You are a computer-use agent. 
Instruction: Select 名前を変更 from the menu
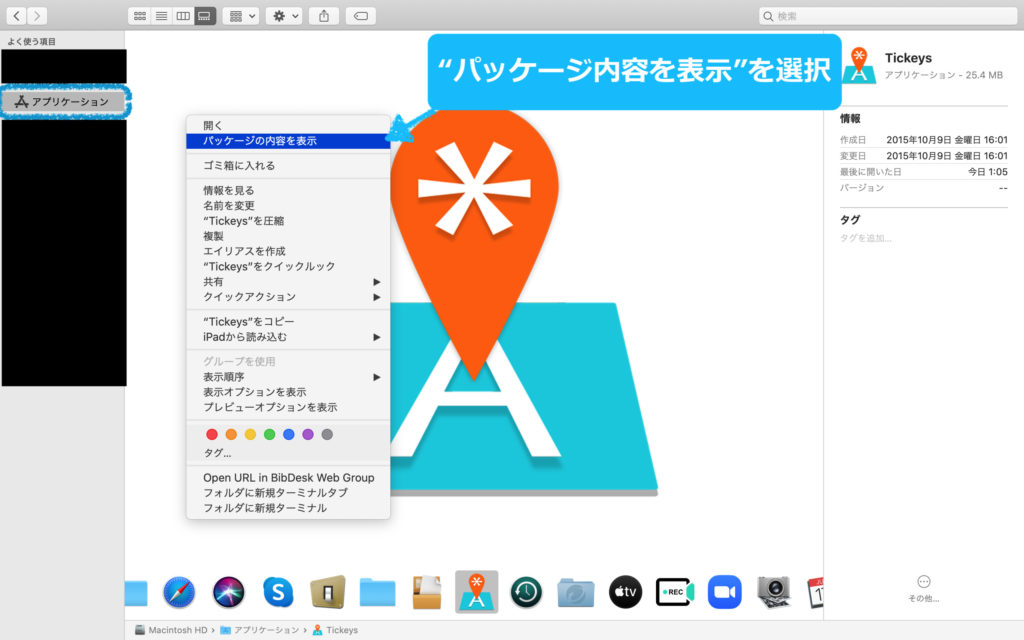(x=288, y=206)
